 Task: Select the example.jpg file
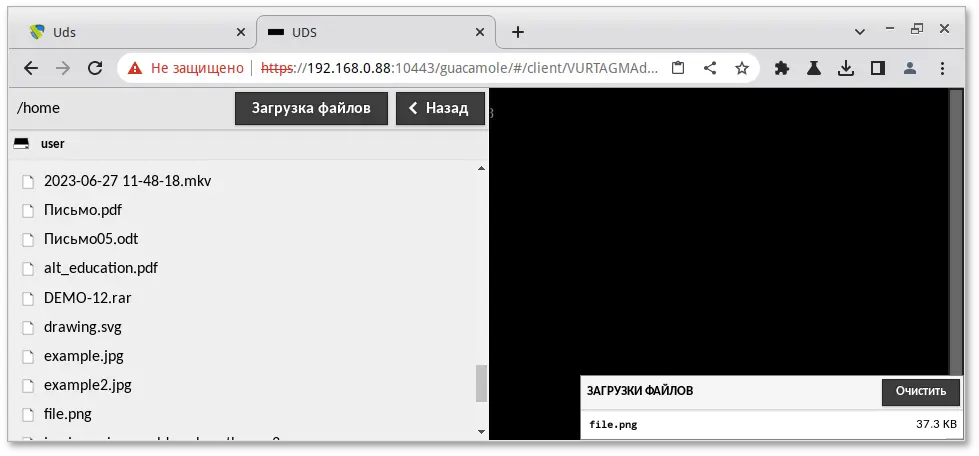point(84,356)
